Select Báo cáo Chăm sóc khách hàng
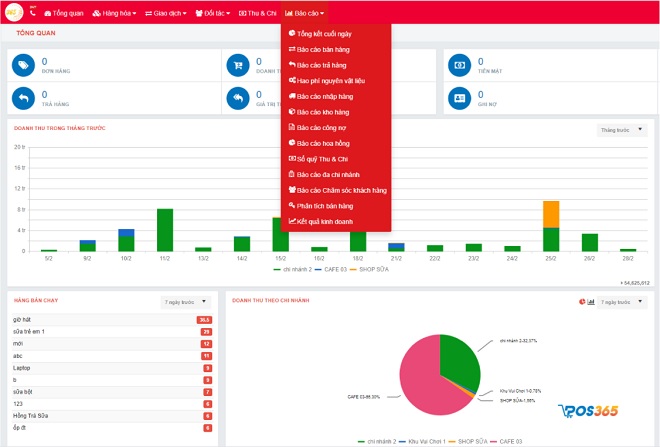 [336, 190]
